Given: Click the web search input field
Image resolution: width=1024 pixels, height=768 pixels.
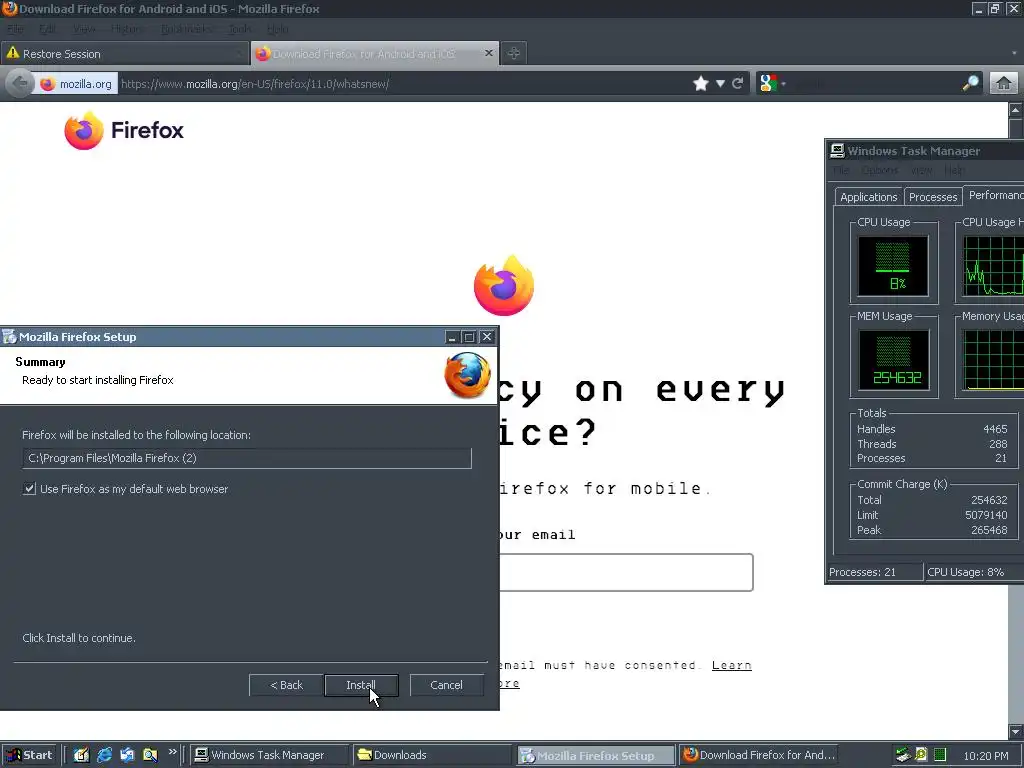Looking at the screenshot, I should click(x=874, y=84).
